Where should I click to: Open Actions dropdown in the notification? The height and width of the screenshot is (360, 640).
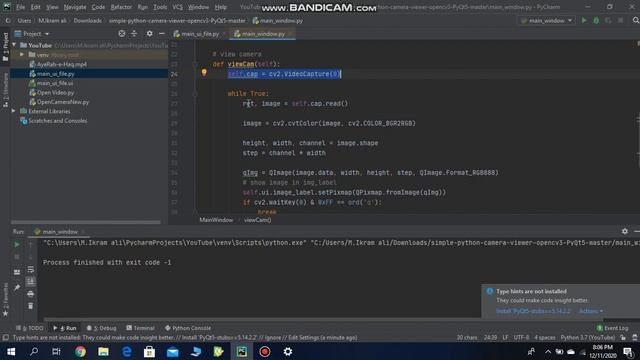[x=591, y=311]
